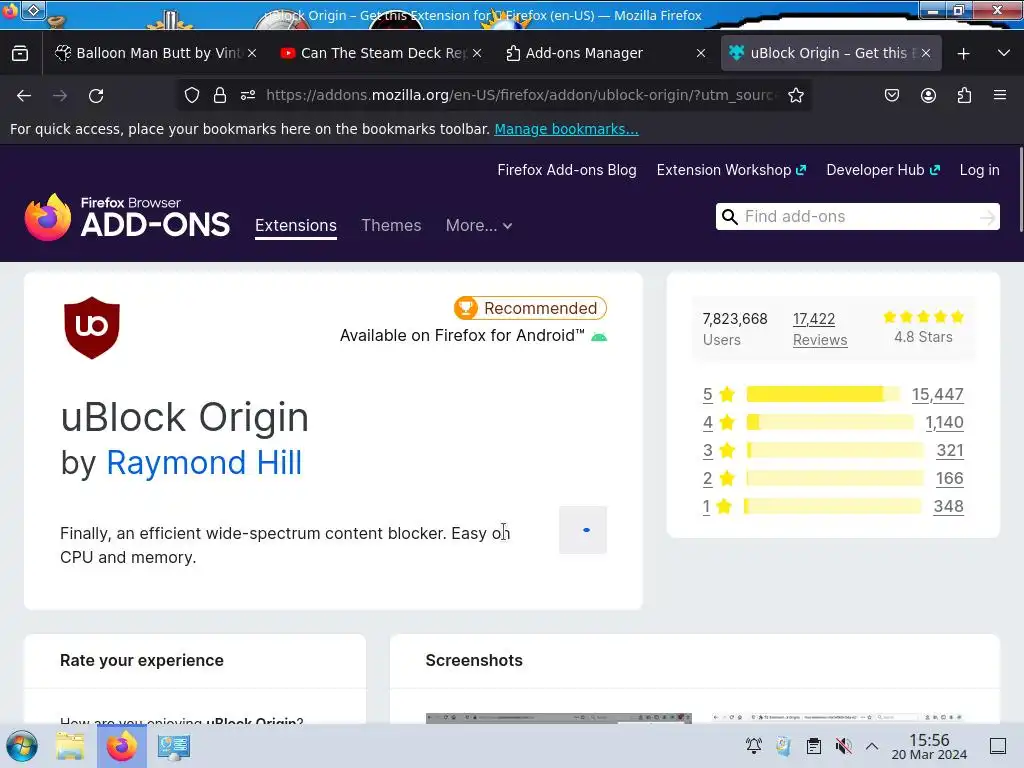Show the 321 three-star reviews
1024x768 pixels.
pos(950,451)
